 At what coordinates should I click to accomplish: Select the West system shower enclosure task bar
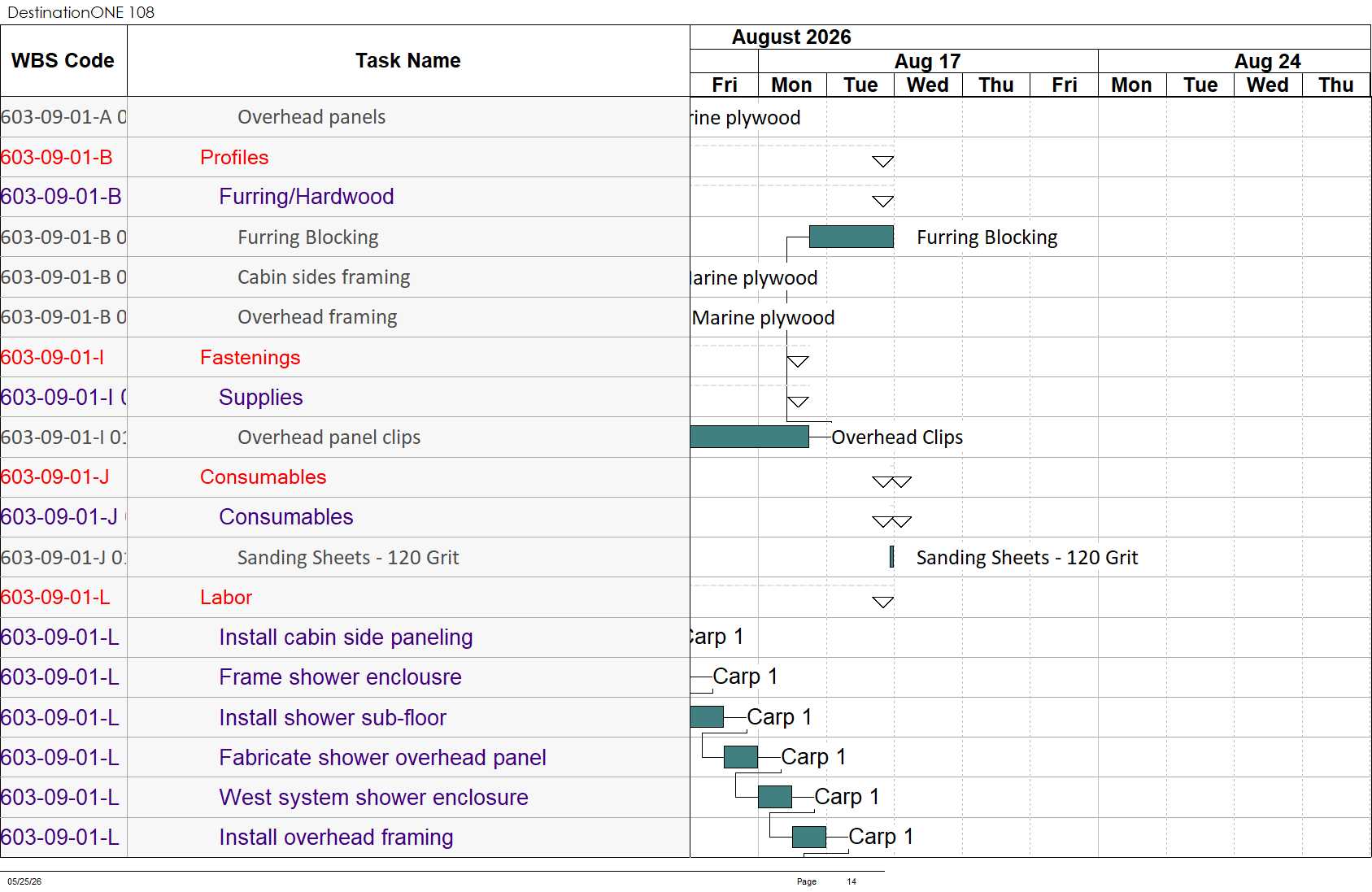775,797
